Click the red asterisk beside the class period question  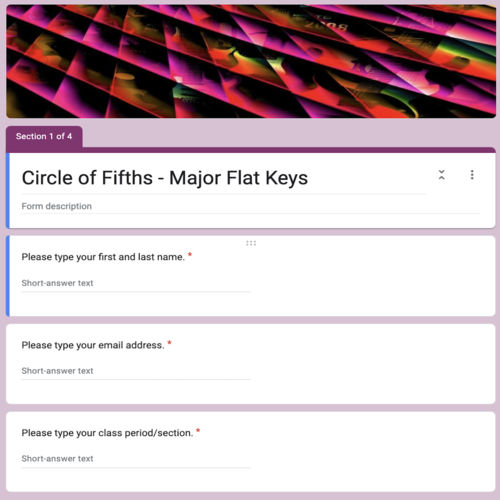point(198,431)
